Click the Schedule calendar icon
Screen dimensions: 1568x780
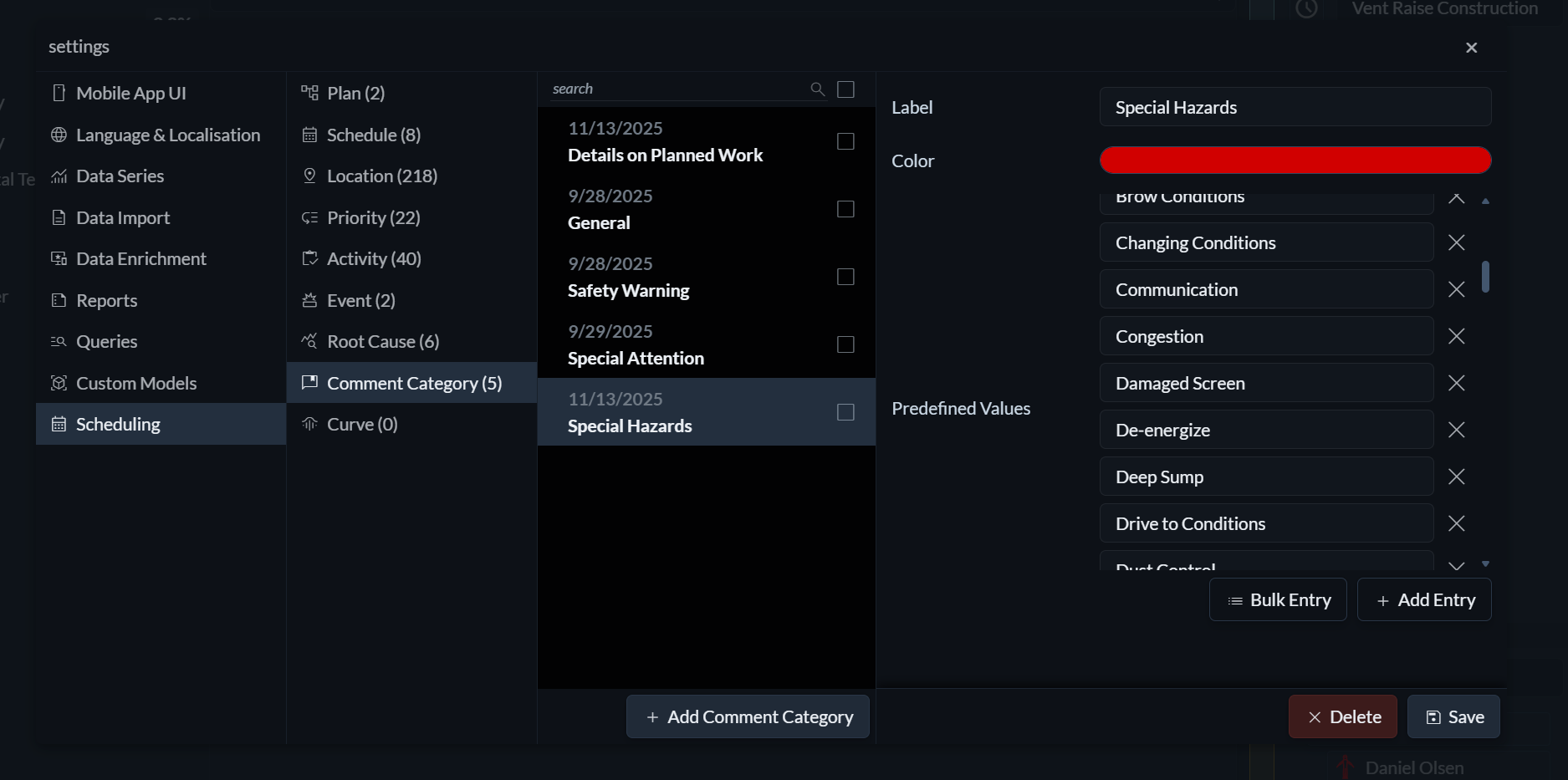tap(309, 135)
